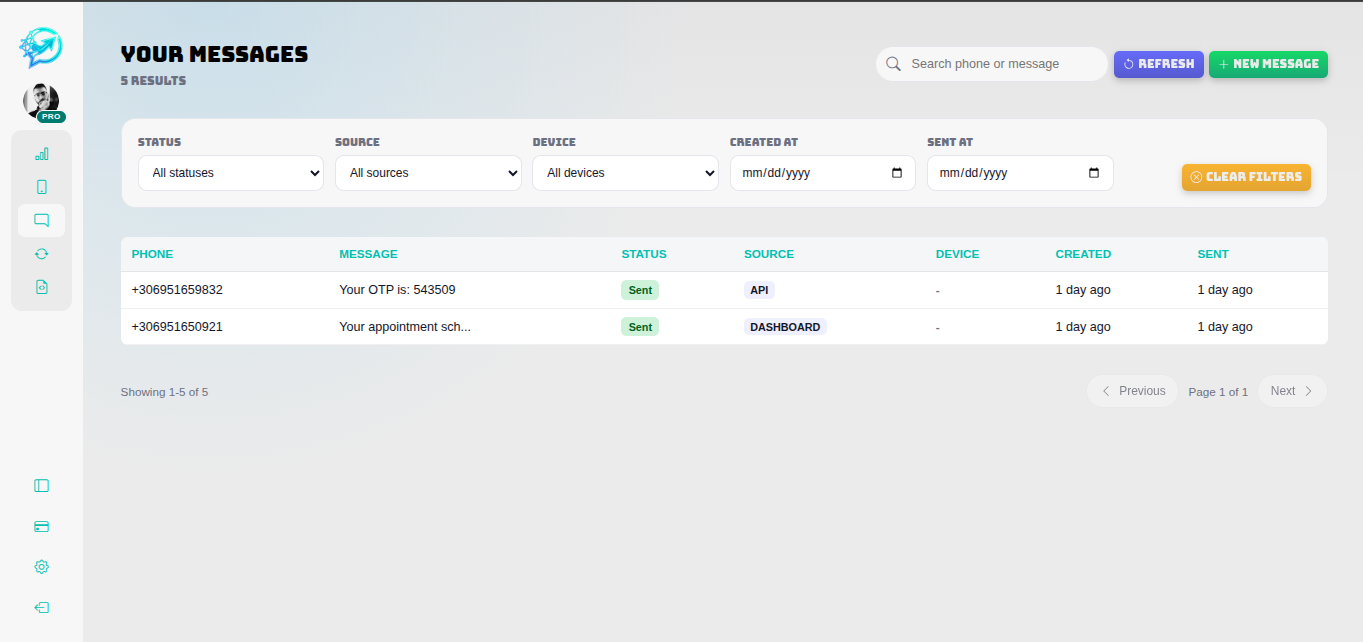This screenshot has height=642, width=1363.
Task: Click message 'Your appointment sch...'
Action: (405, 327)
